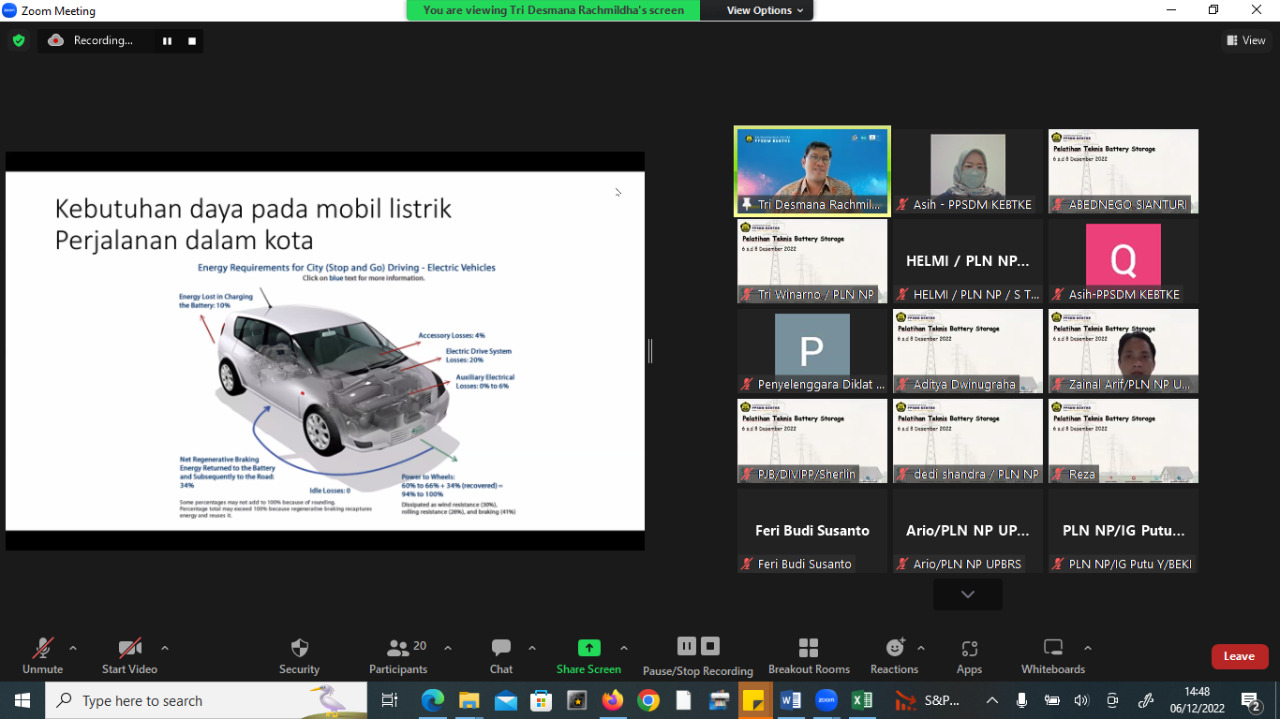Open Microsoft Store from taskbar
This screenshot has width=1280, height=719.
point(541,701)
